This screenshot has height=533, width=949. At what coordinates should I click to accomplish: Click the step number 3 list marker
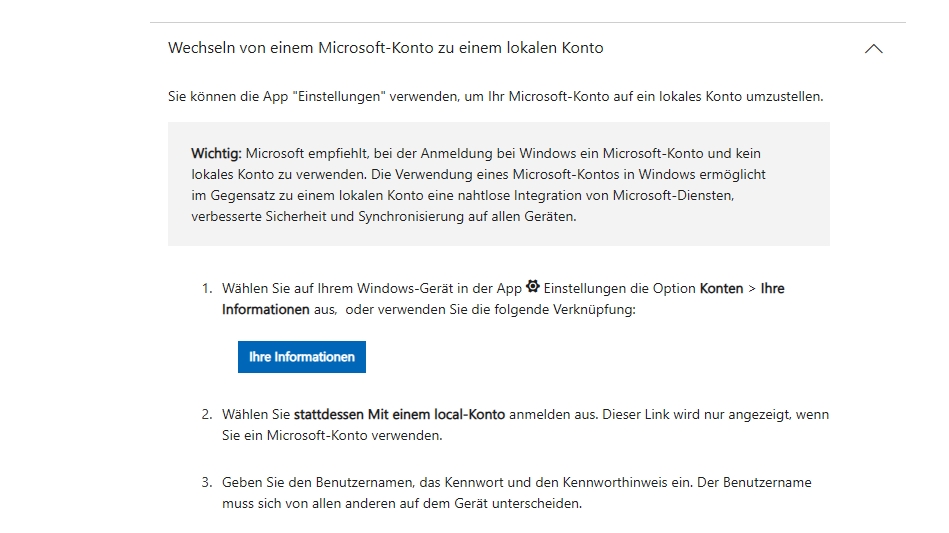(206, 482)
